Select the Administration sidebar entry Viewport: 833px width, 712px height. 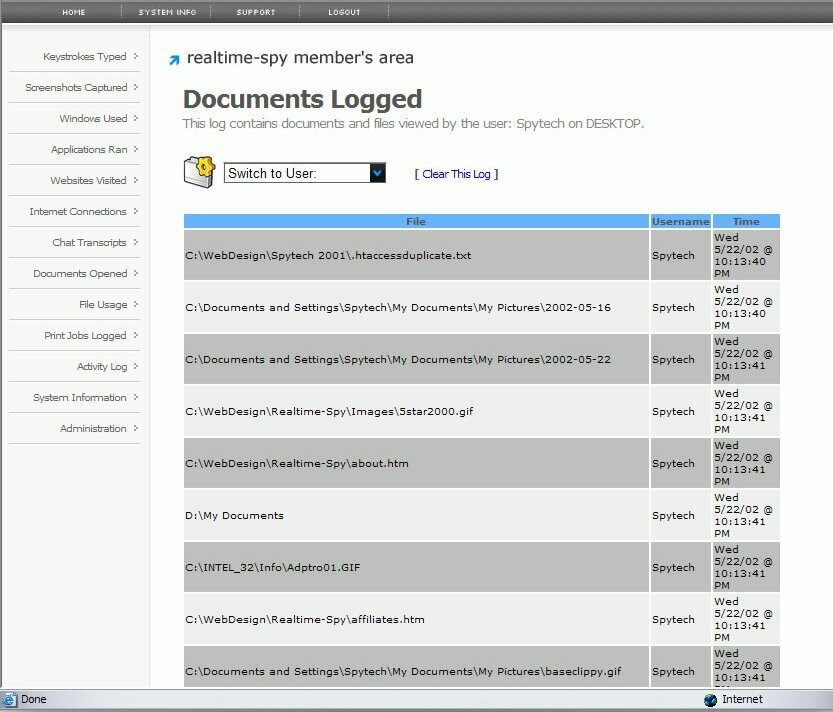93,429
